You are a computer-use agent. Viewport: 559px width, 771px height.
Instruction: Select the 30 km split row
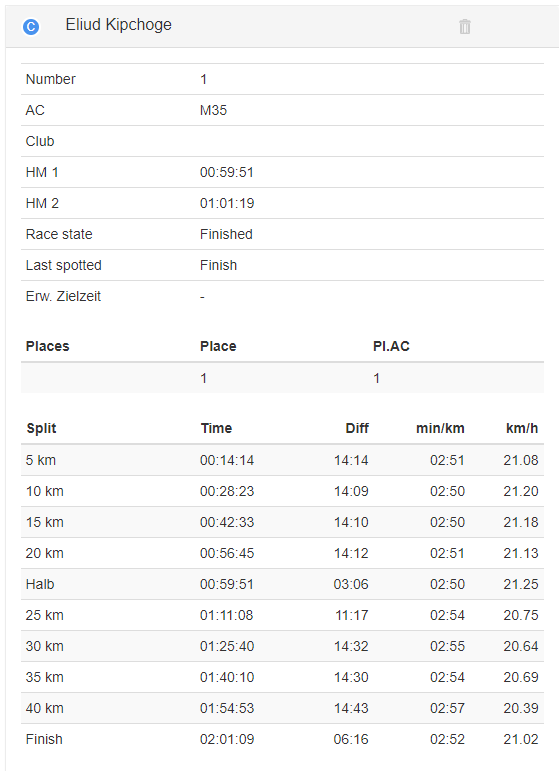click(x=282, y=646)
